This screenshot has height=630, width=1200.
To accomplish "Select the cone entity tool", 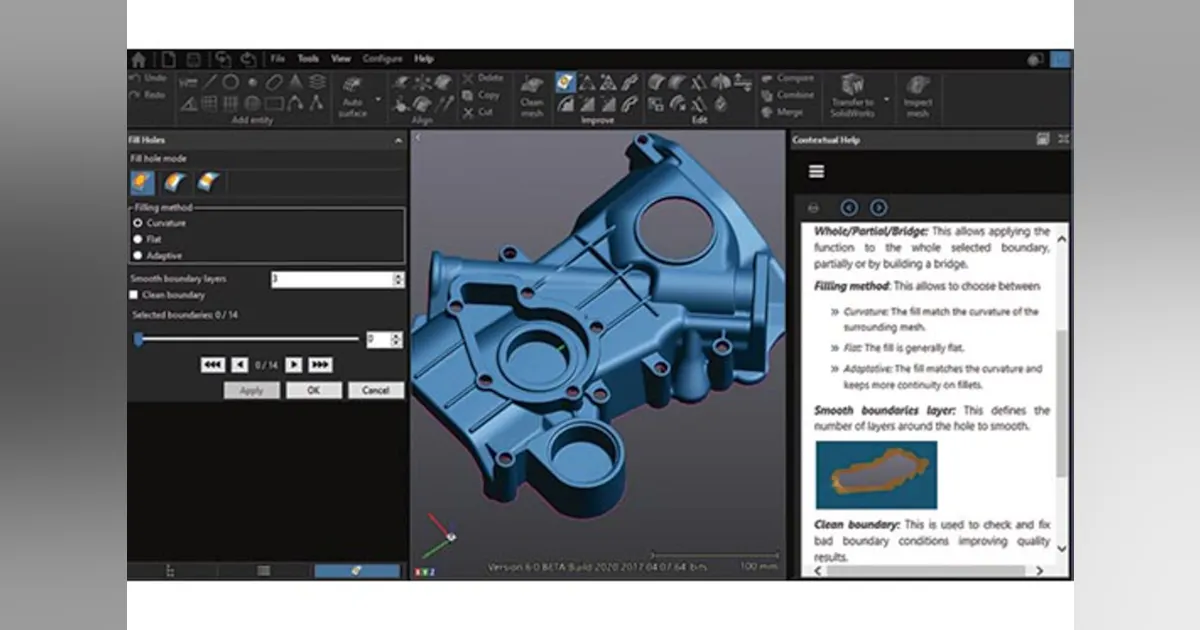I will [295, 83].
